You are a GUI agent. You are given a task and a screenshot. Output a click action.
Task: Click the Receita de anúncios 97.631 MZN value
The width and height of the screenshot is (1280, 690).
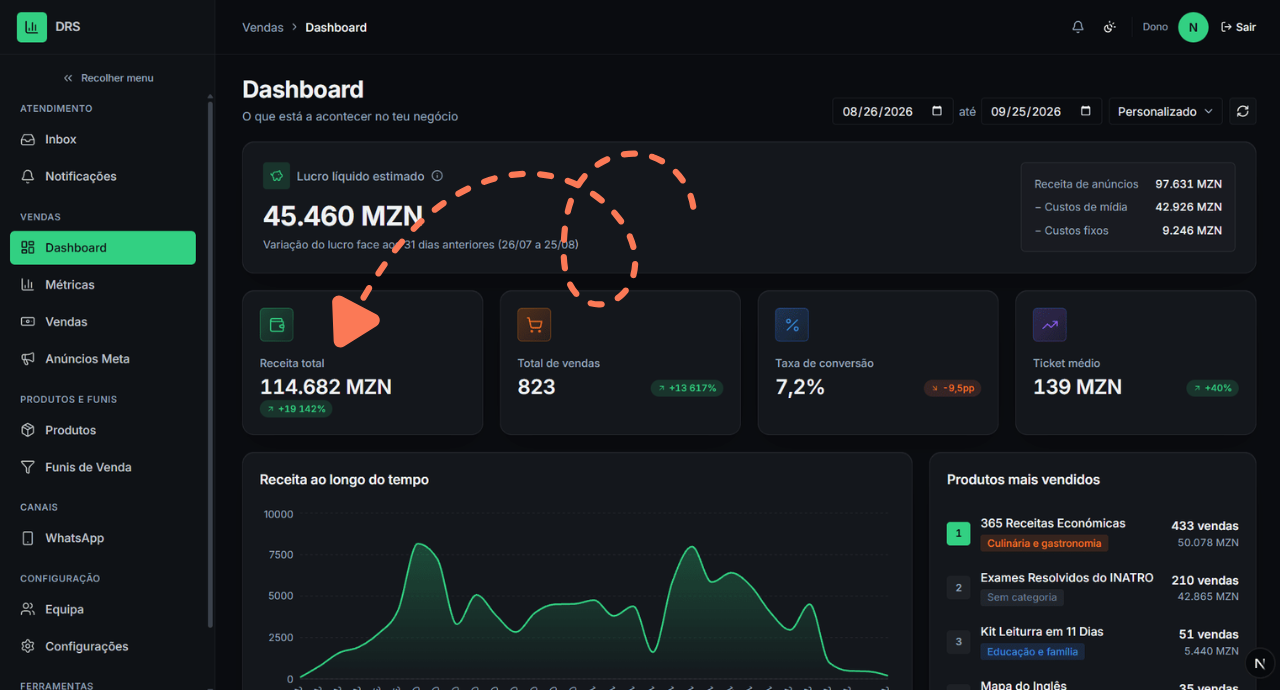click(x=1188, y=184)
